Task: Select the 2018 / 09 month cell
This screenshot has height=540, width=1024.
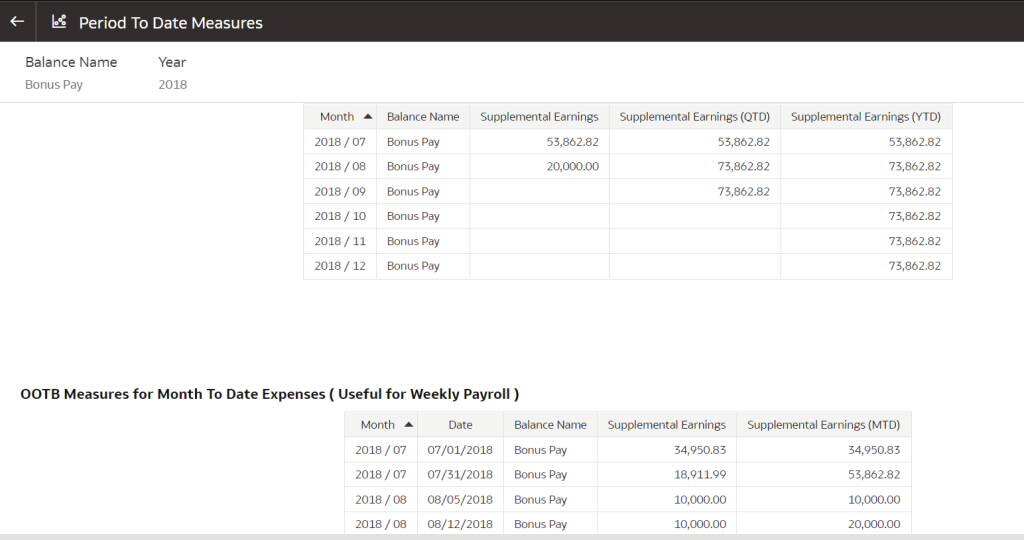Action: (x=340, y=191)
